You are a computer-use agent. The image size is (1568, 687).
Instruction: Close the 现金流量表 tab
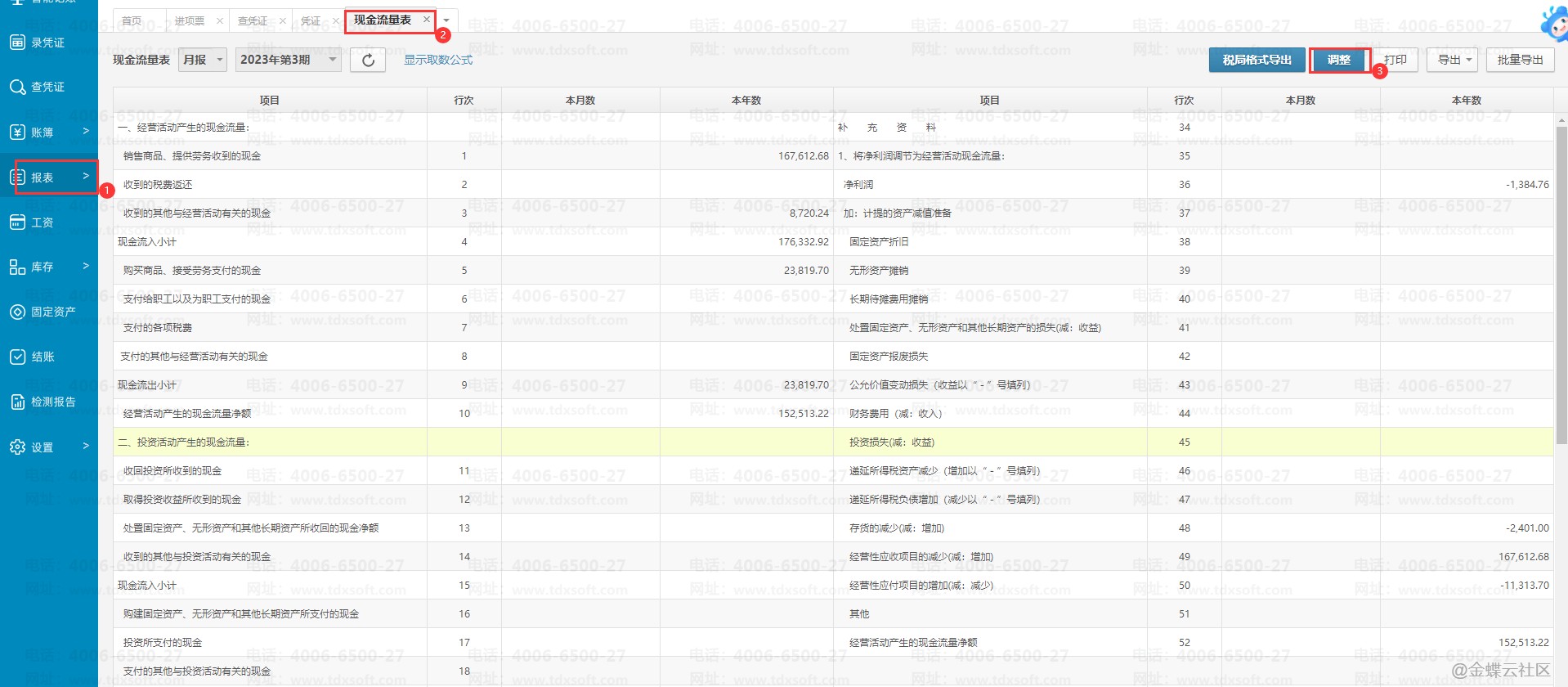[x=426, y=19]
